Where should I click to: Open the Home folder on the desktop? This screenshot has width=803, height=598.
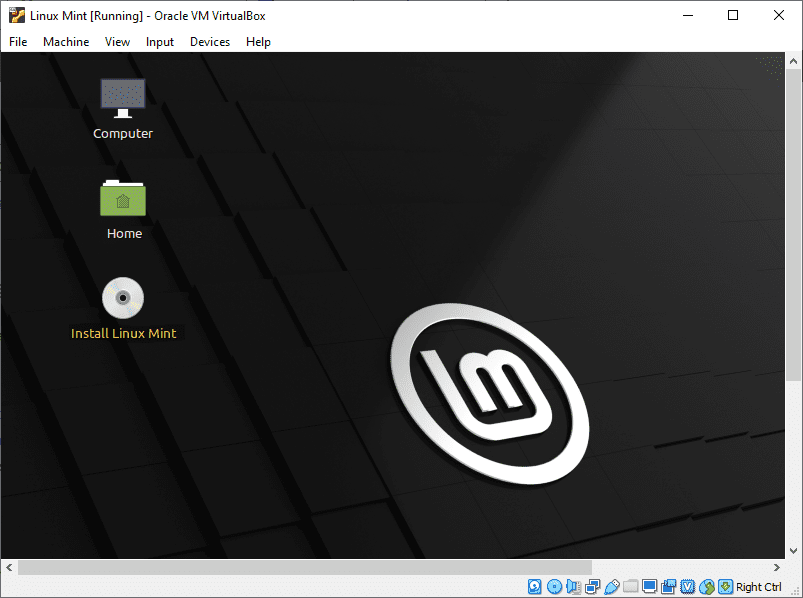point(123,198)
